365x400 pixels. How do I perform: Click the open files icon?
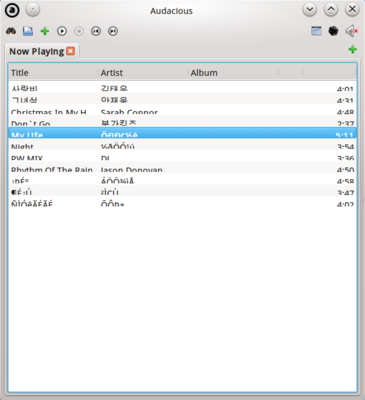pyautogui.click(x=28, y=31)
